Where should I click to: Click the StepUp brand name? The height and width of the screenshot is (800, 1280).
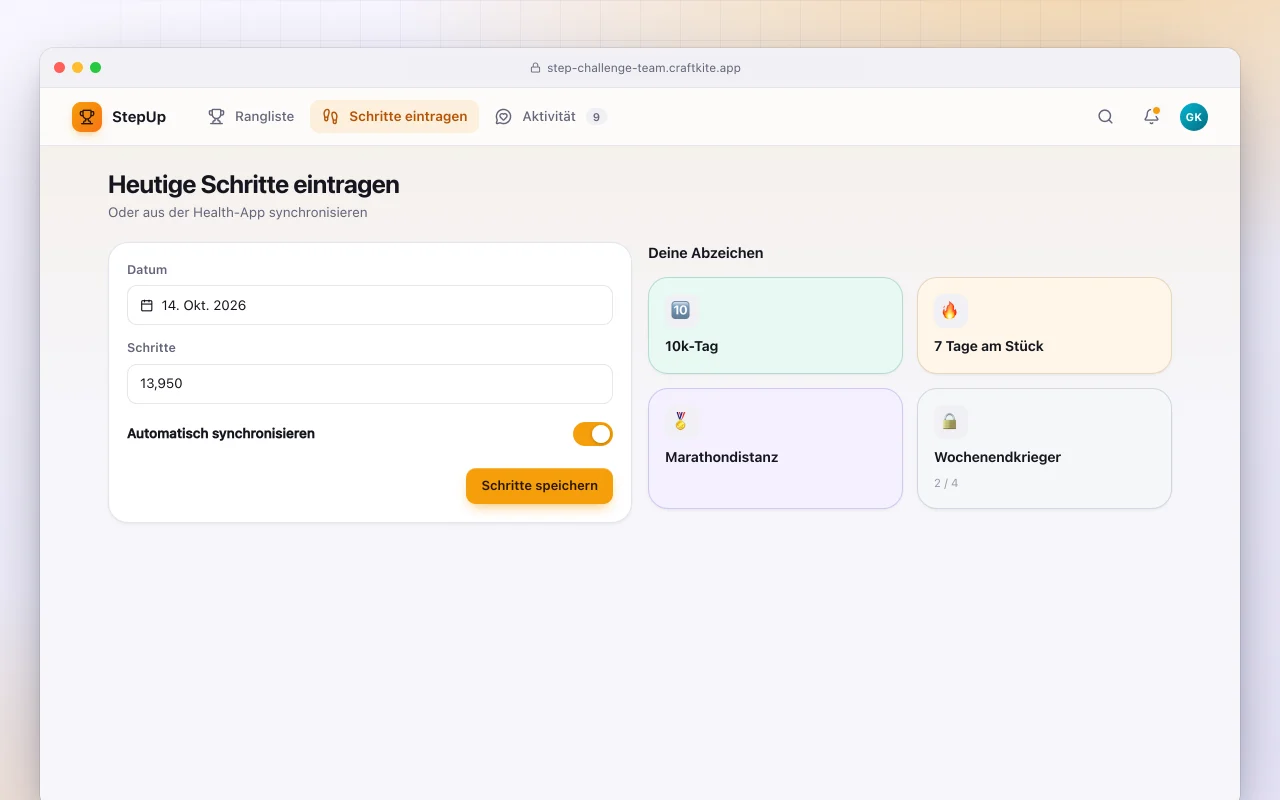[x=139, y=117]
